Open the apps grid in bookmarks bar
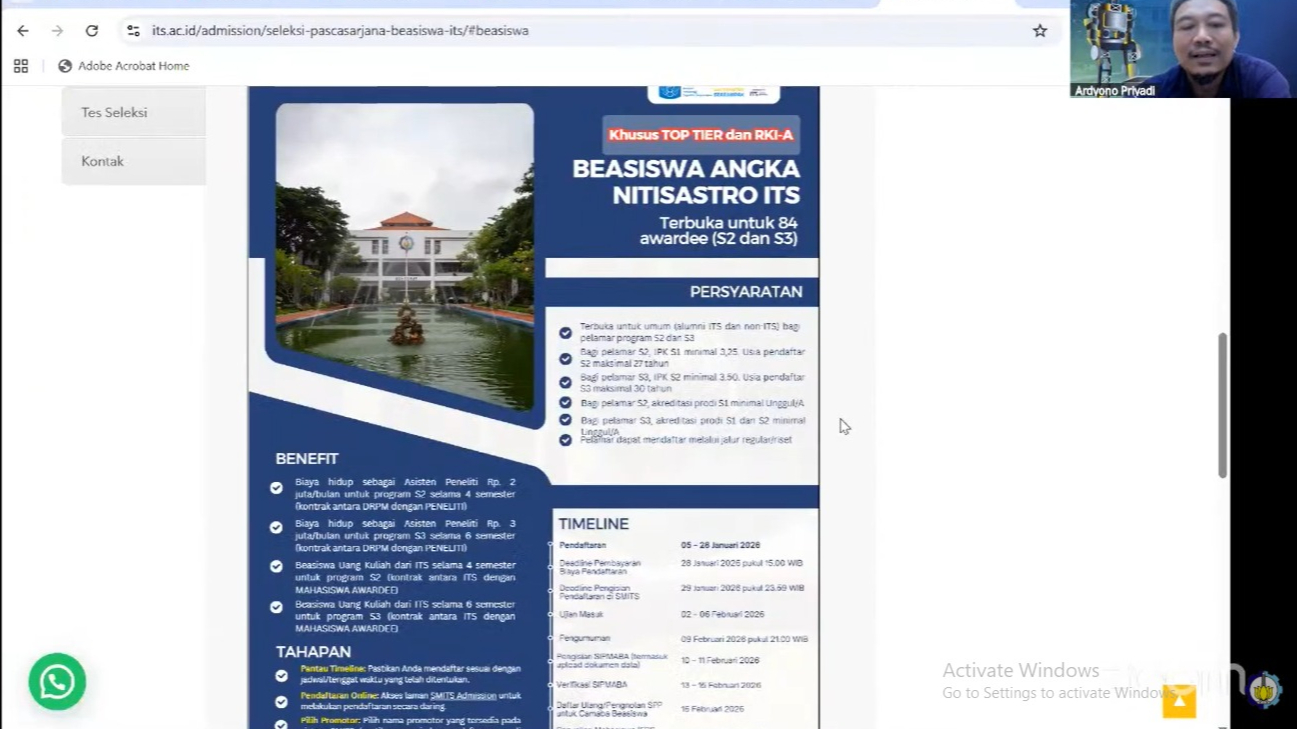This screenshot has width=1297, height=729. click(21, 66)
